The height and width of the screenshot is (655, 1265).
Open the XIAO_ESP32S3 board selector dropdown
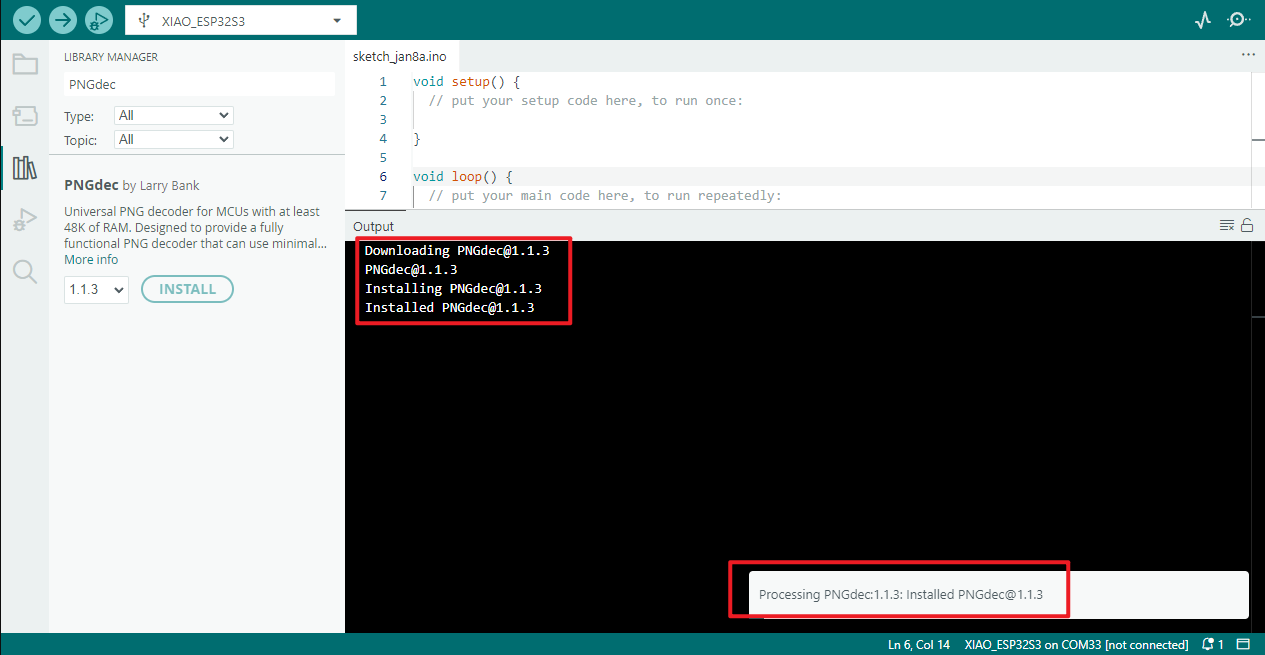click(x=240, y=20)
